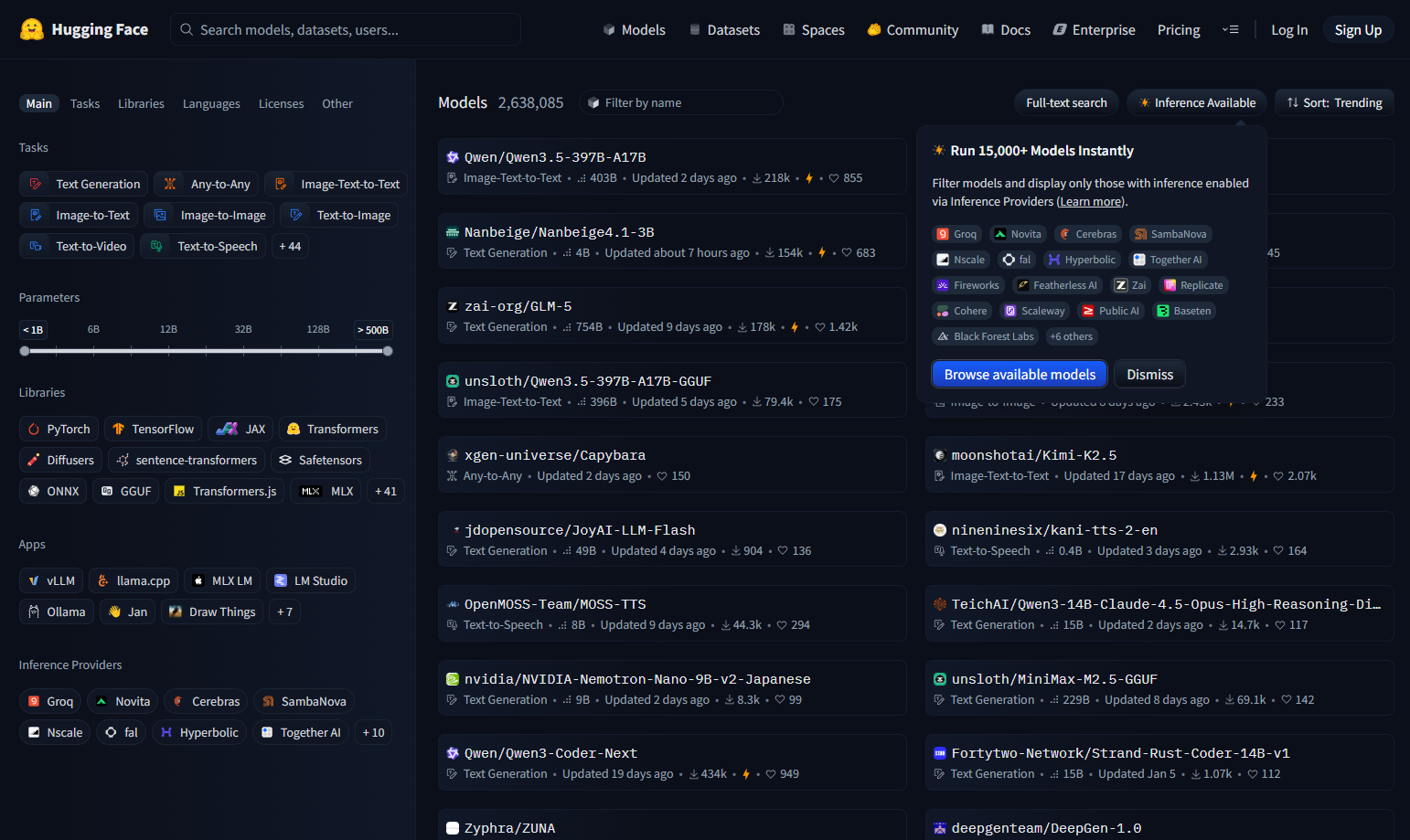Image resolution: width=1410 pixels, height=840 pixels.
Task: Switch to the Libraries filter tab
Action: coord(141,103)
